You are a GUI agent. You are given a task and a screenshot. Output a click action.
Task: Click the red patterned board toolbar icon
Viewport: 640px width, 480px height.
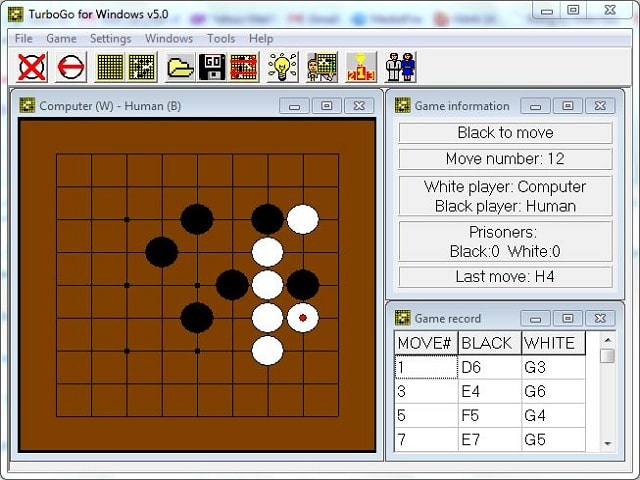point(244,67)
